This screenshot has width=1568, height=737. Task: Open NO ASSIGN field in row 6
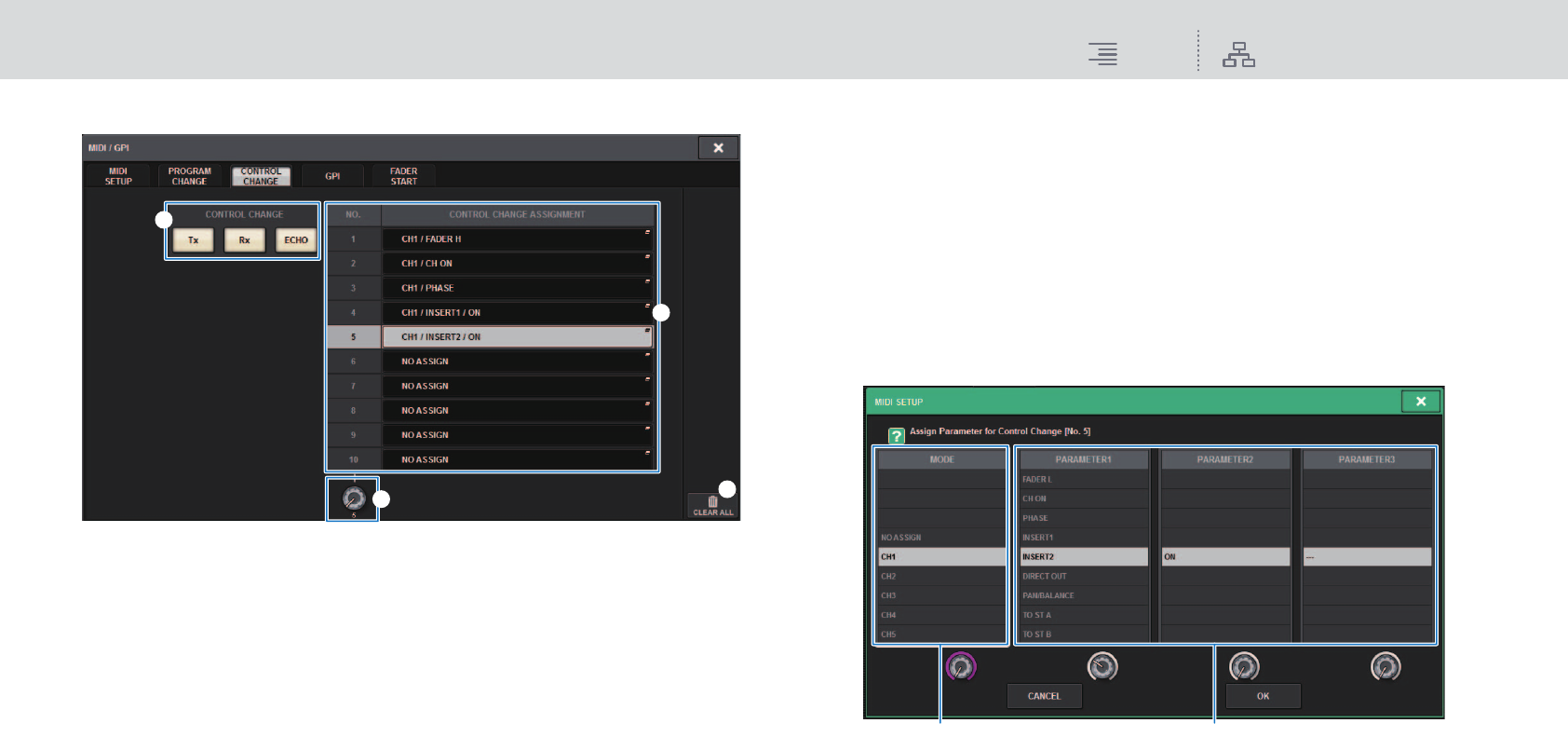[518, 362]
